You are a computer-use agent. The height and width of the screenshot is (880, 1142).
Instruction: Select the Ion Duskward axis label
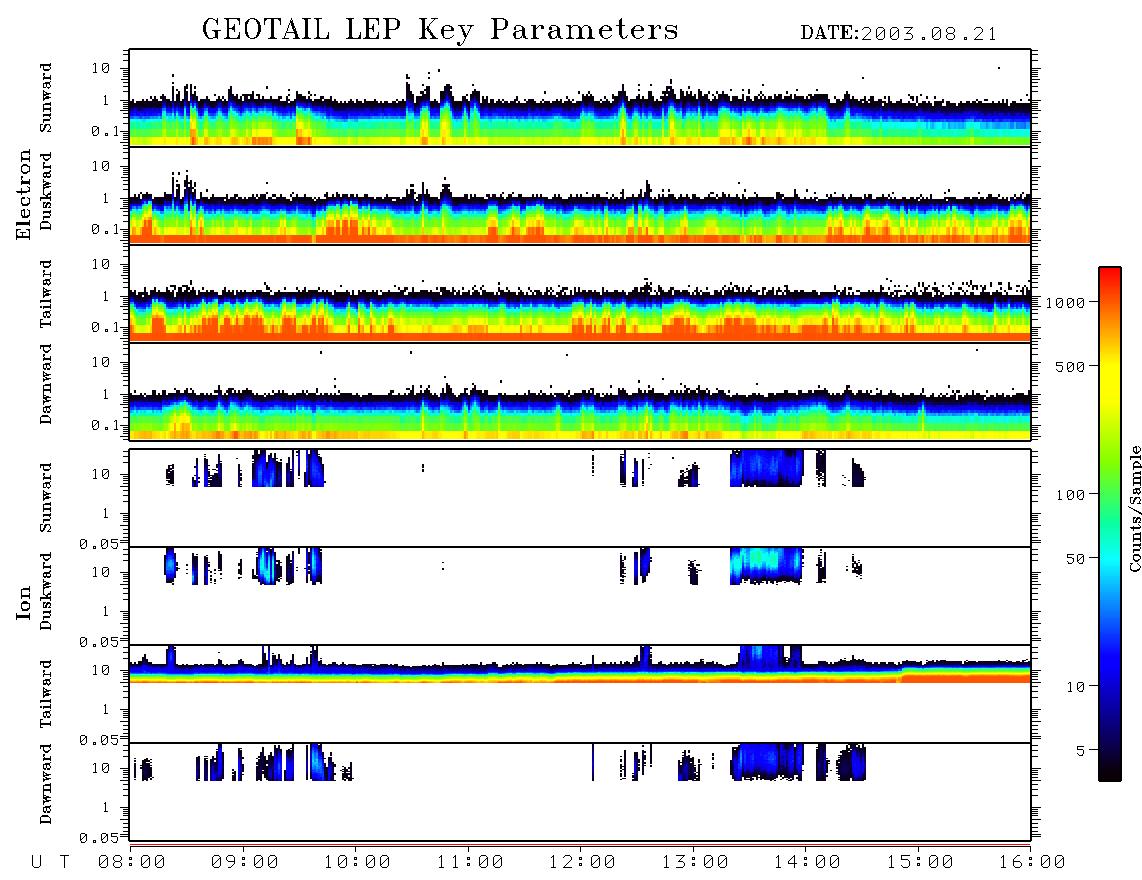coord(46,591)
